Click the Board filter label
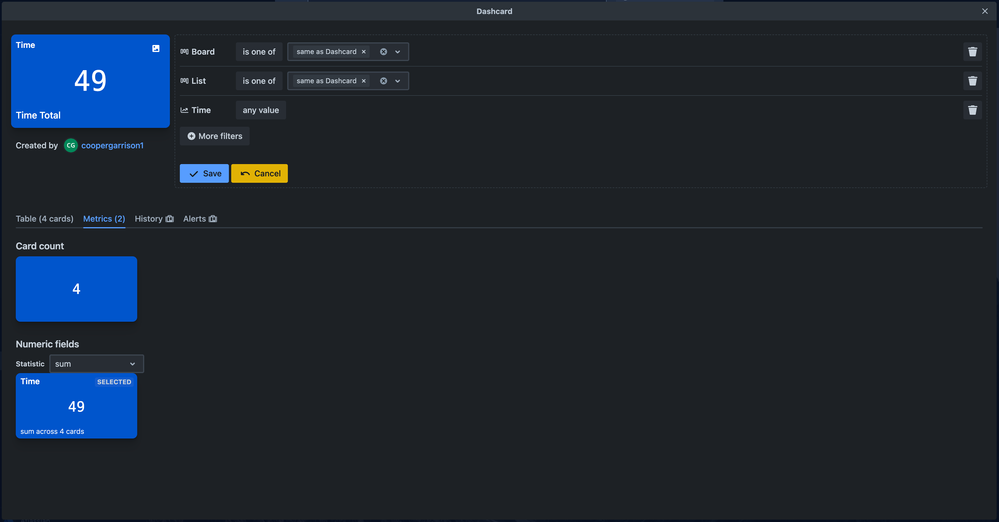The width and height of the screenshot is (999, 522). click(x=203, y=52)
